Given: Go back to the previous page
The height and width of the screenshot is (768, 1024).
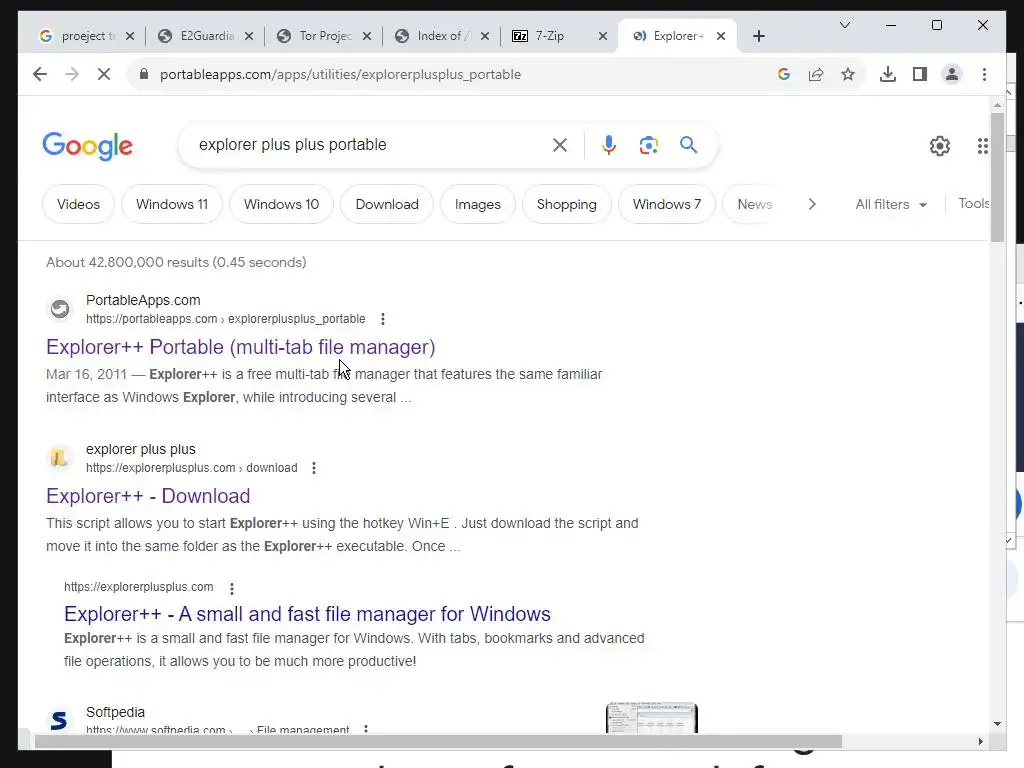Looking at the screenshot, I should click(x=40, y=74).
